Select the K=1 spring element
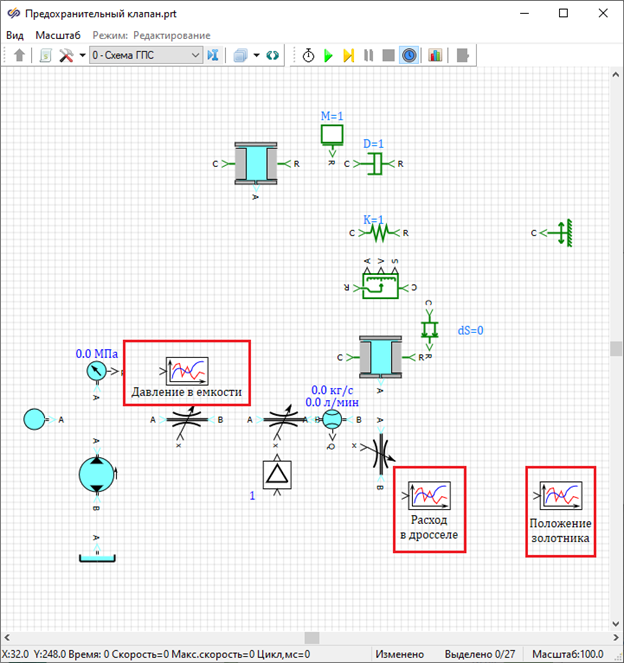Viewport: 624px width, 663px height. click(378, 233)
